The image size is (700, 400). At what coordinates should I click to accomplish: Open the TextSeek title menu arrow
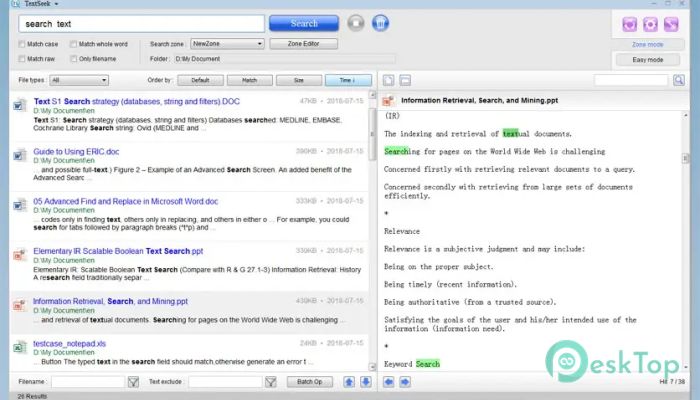(56, 4)
